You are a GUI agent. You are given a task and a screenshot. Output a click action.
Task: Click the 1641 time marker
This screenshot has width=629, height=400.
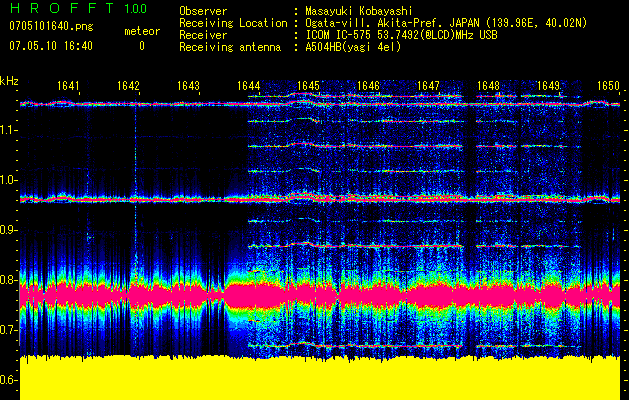pos(68,85)
